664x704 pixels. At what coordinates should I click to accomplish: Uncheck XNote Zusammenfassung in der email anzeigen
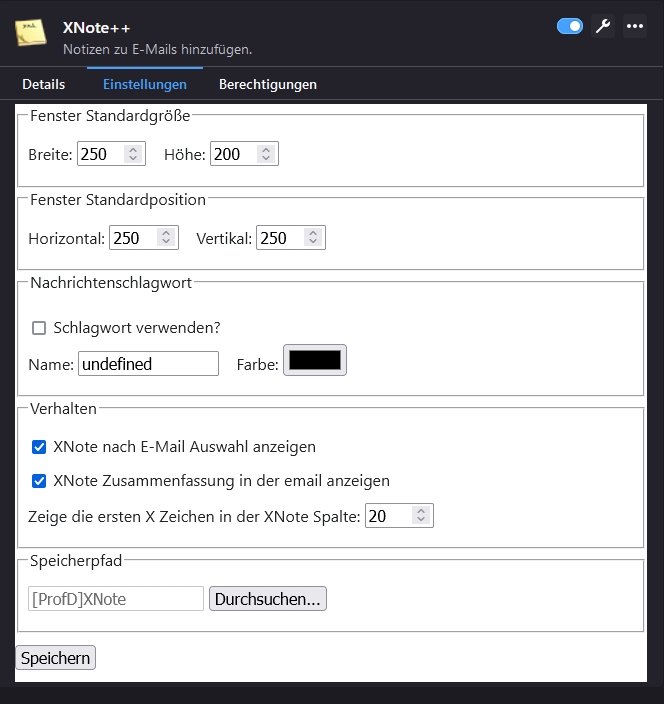(39, 481)
